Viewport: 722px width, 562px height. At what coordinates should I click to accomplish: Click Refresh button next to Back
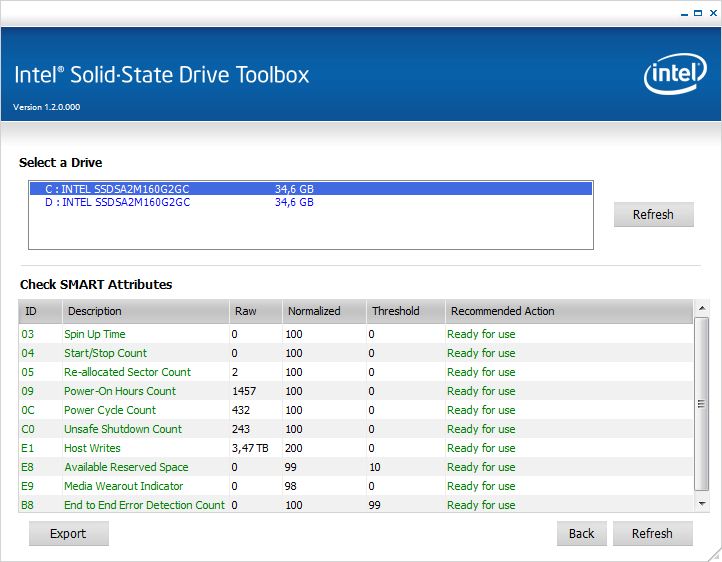[x=652, y=533]
